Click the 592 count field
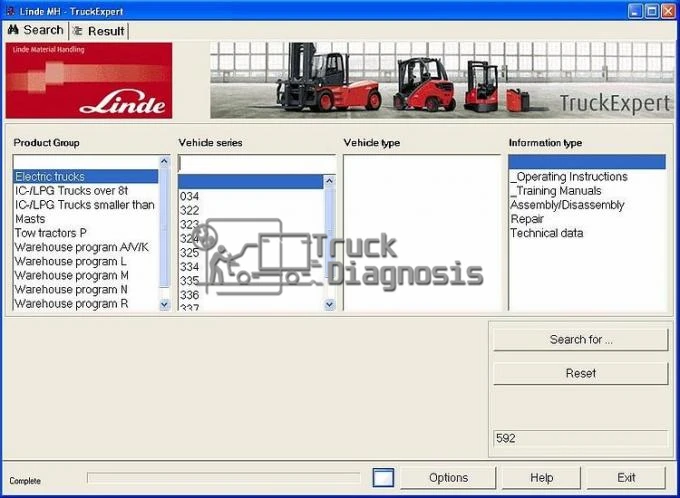Screen dimensions: 680x498 point(580,438)
